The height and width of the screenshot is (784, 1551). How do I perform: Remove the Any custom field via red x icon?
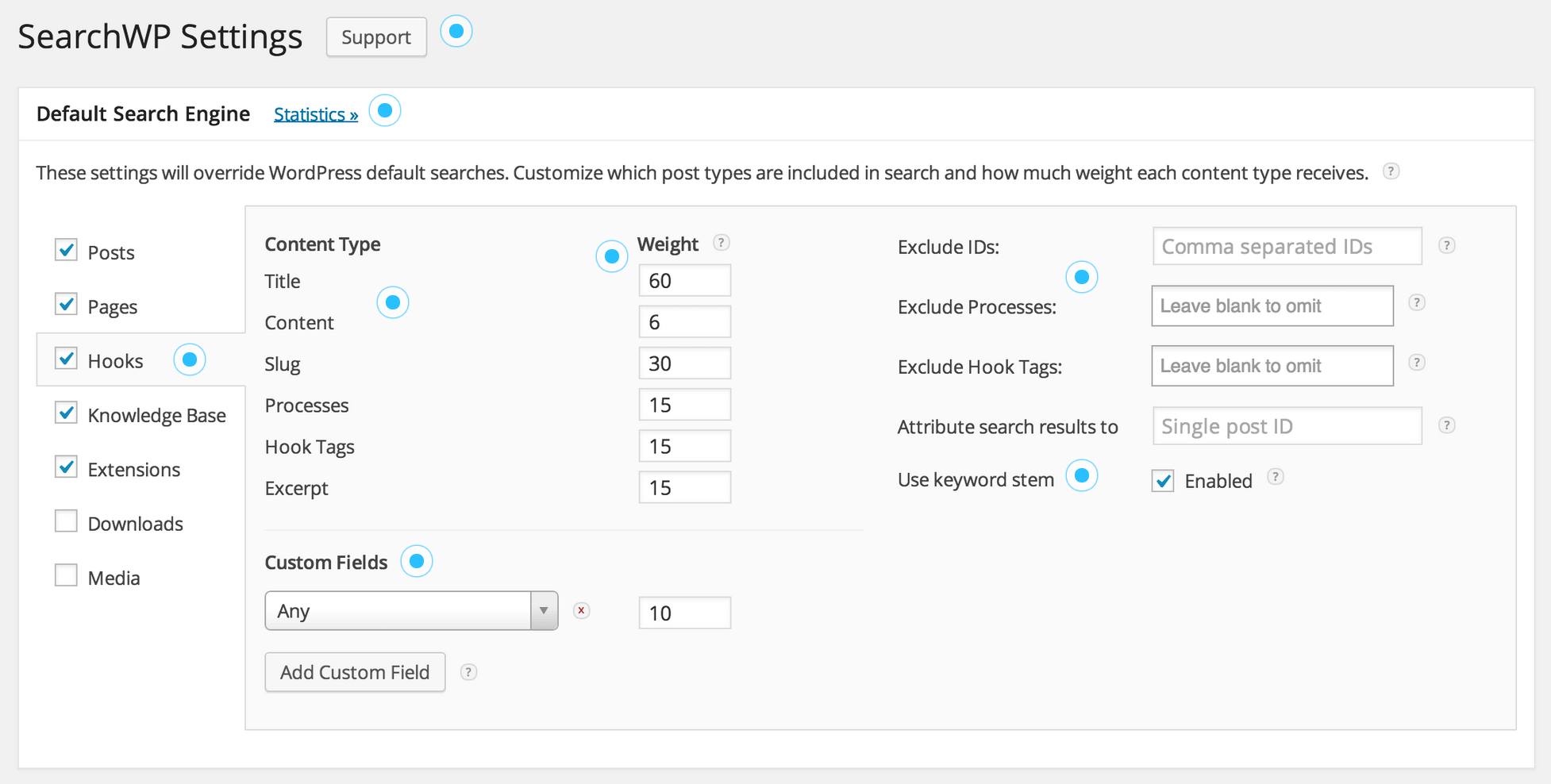(581, 610)
